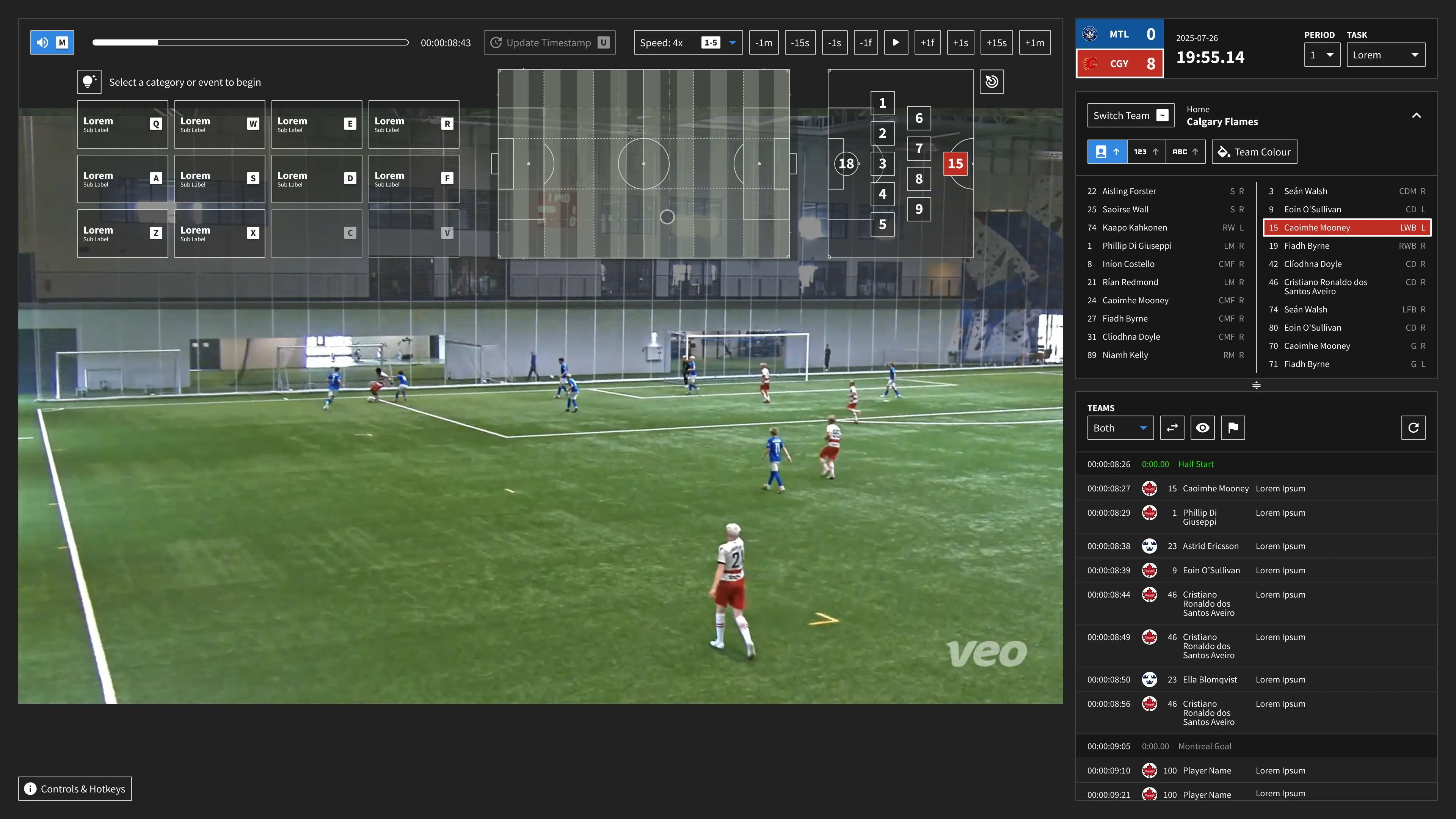Select the Montreal Goal event row
The width and height of the screenshot is (1456, 819).
pyautogui.click(x=1256, y=746)
